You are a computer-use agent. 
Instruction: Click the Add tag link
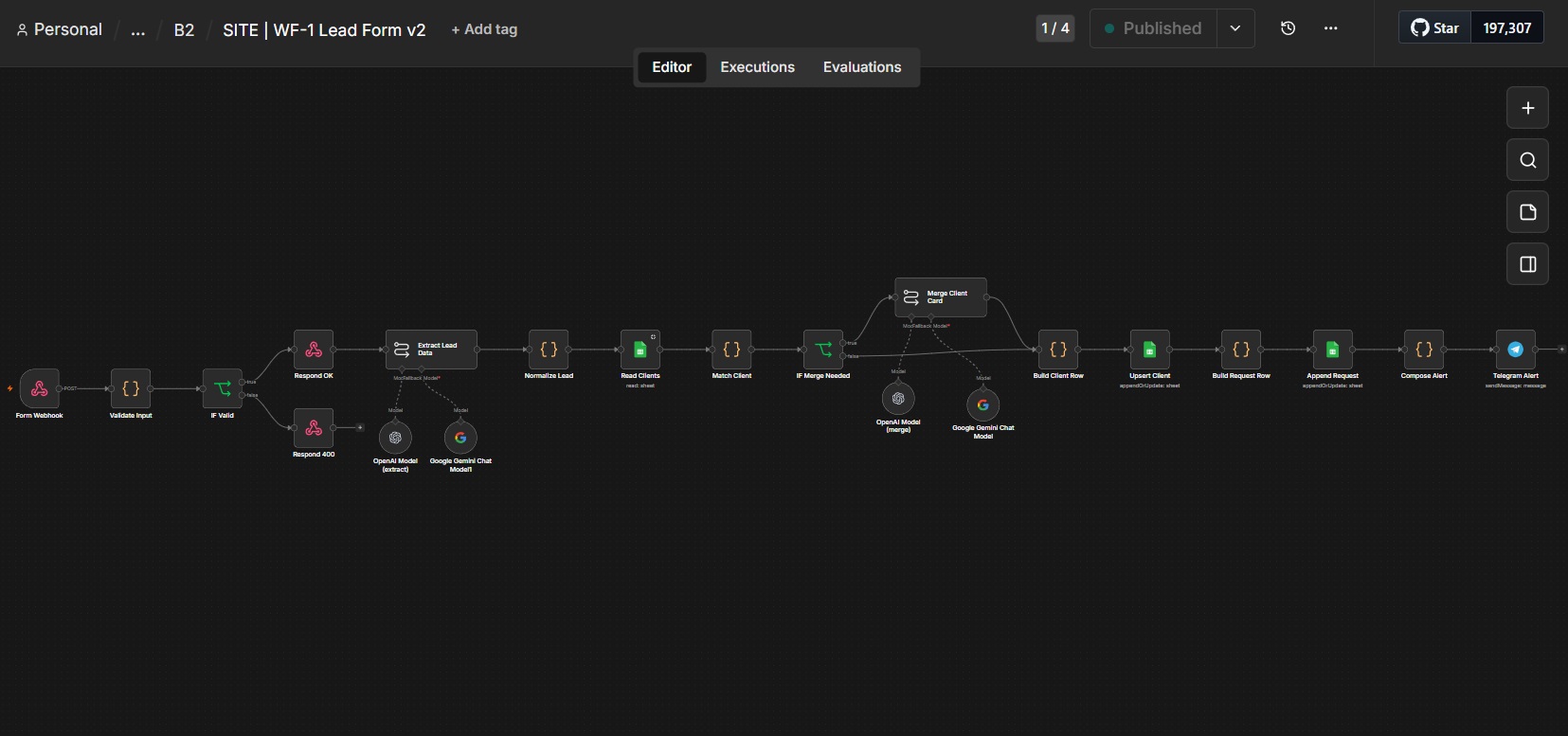click(x=484, y=29)
